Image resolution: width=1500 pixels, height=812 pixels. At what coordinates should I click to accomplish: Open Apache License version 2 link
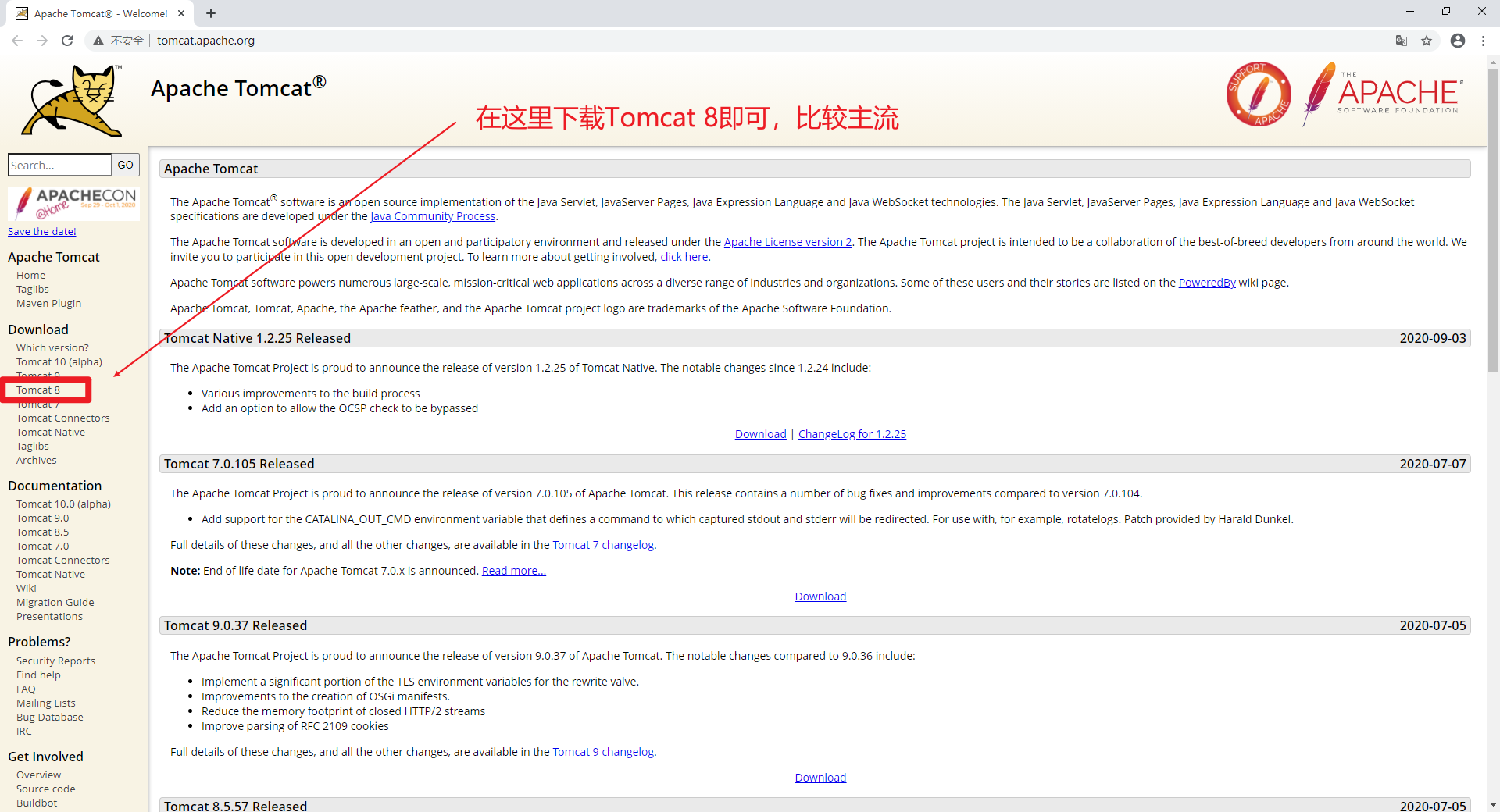point(787,242)
